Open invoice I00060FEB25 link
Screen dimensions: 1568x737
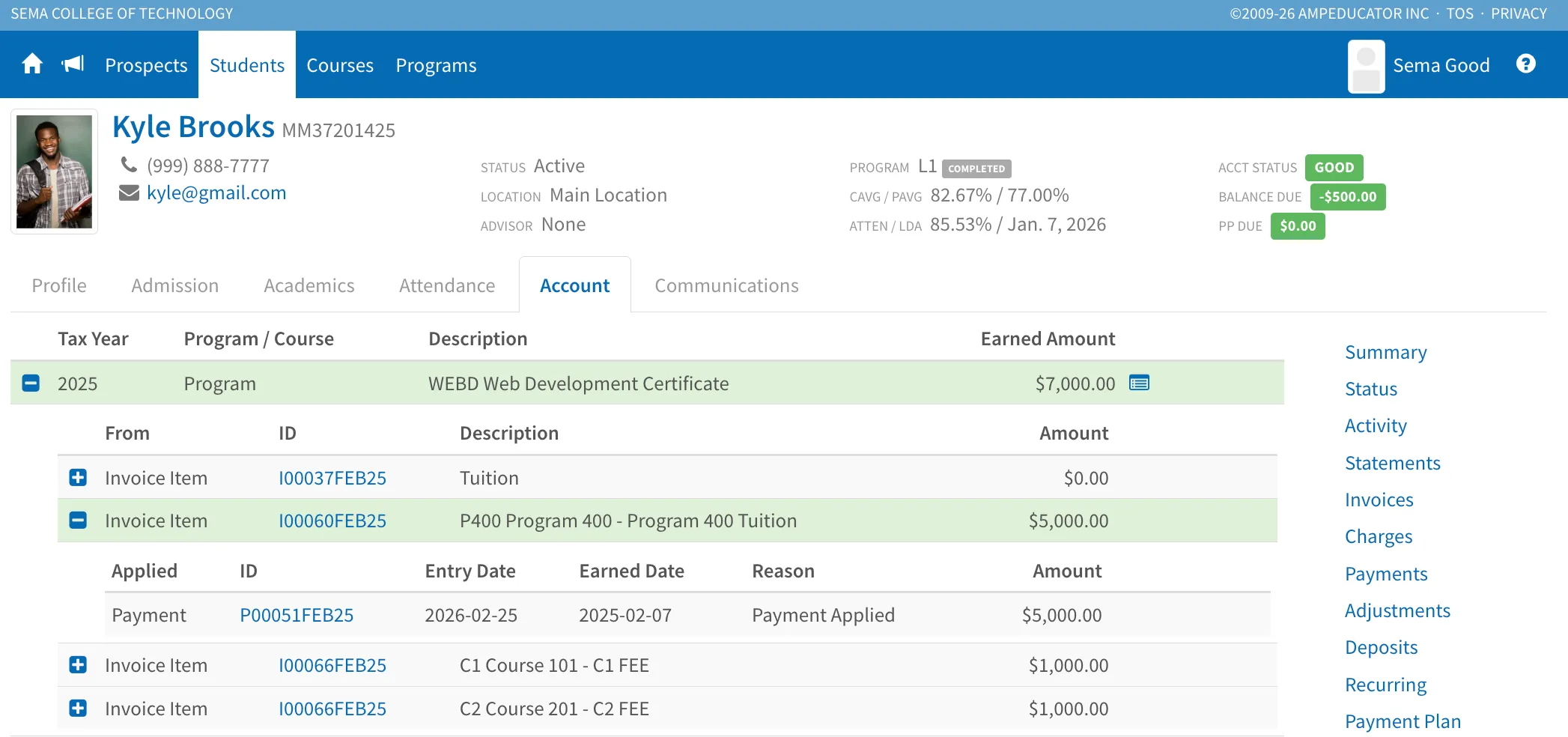click(x=332, y=521)
